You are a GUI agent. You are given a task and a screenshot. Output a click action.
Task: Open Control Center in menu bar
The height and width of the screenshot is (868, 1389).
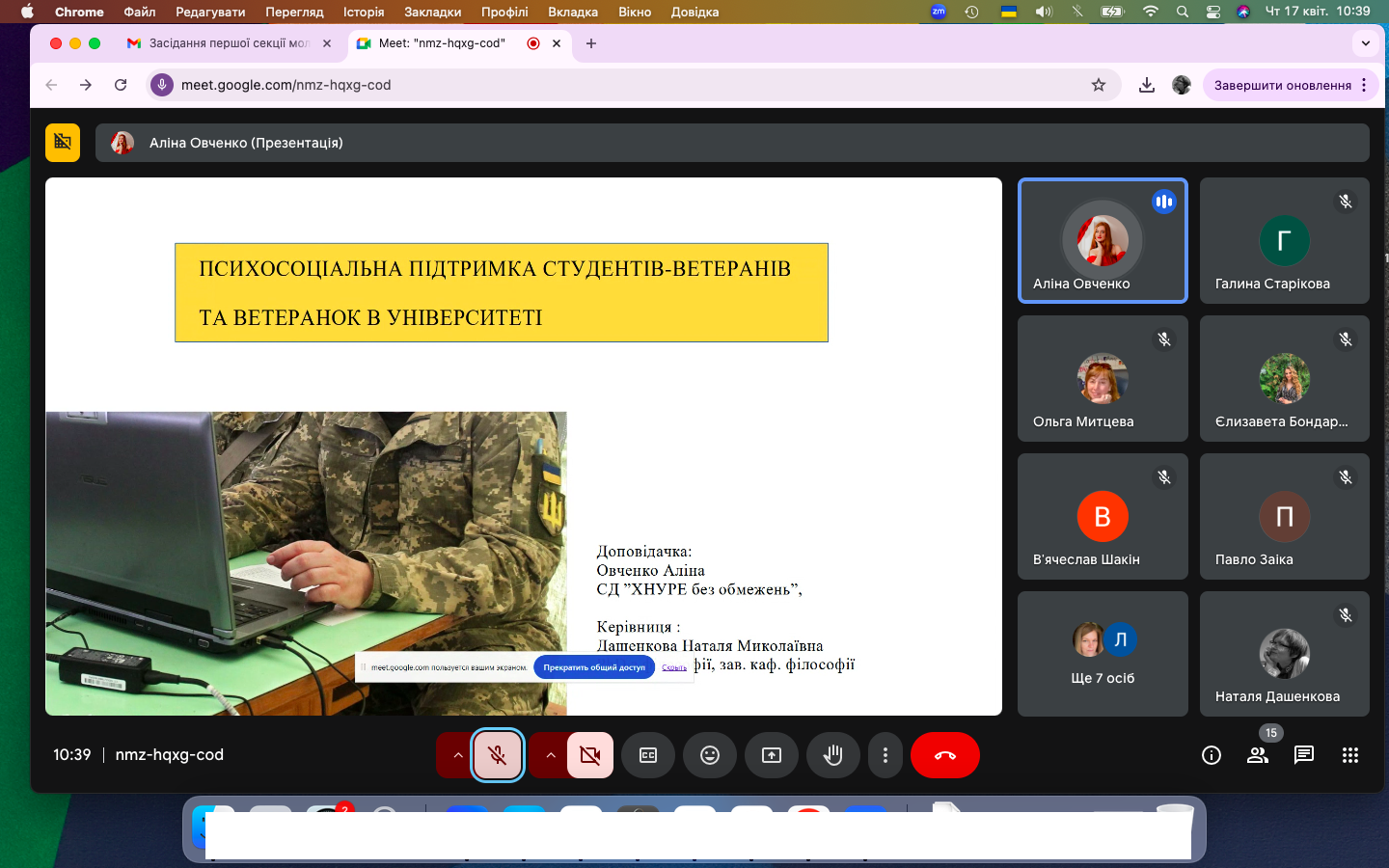(1213, 12)
